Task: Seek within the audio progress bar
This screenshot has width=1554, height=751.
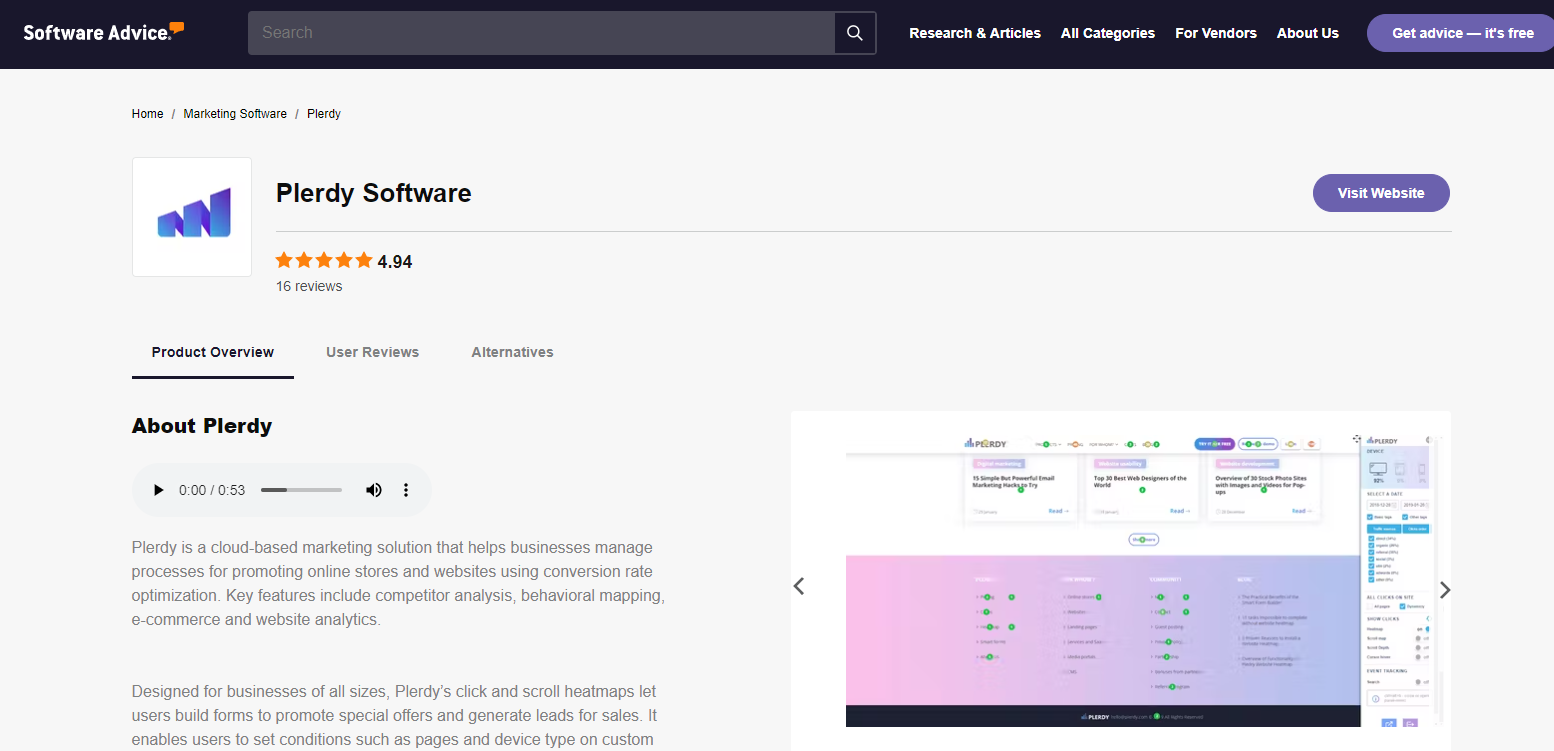Action: (x=301, y=490)
